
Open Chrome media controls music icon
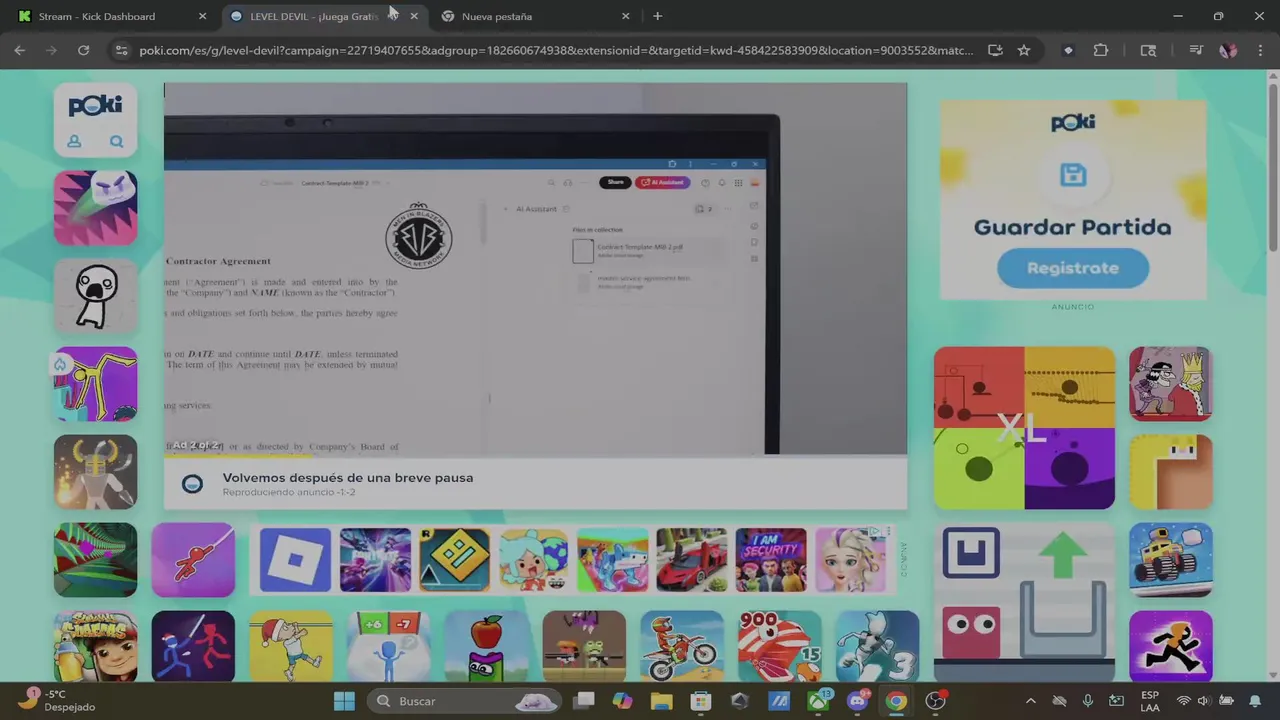1196,50
